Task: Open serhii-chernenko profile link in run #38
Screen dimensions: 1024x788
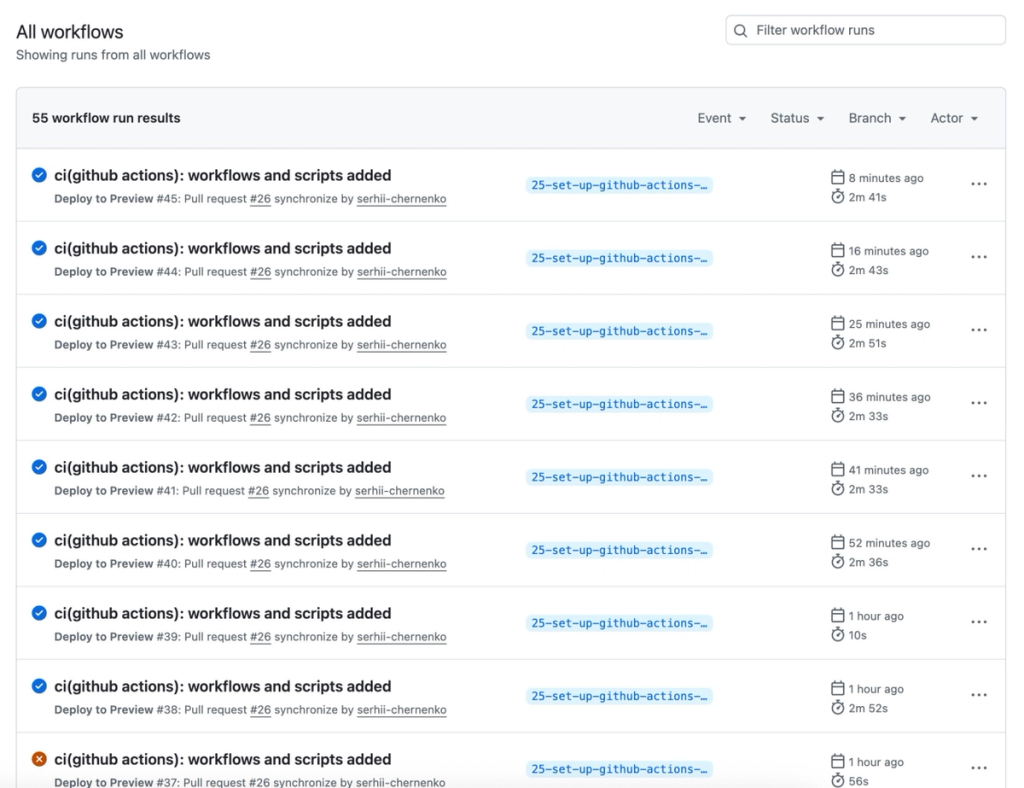Action: click(402, 710)
